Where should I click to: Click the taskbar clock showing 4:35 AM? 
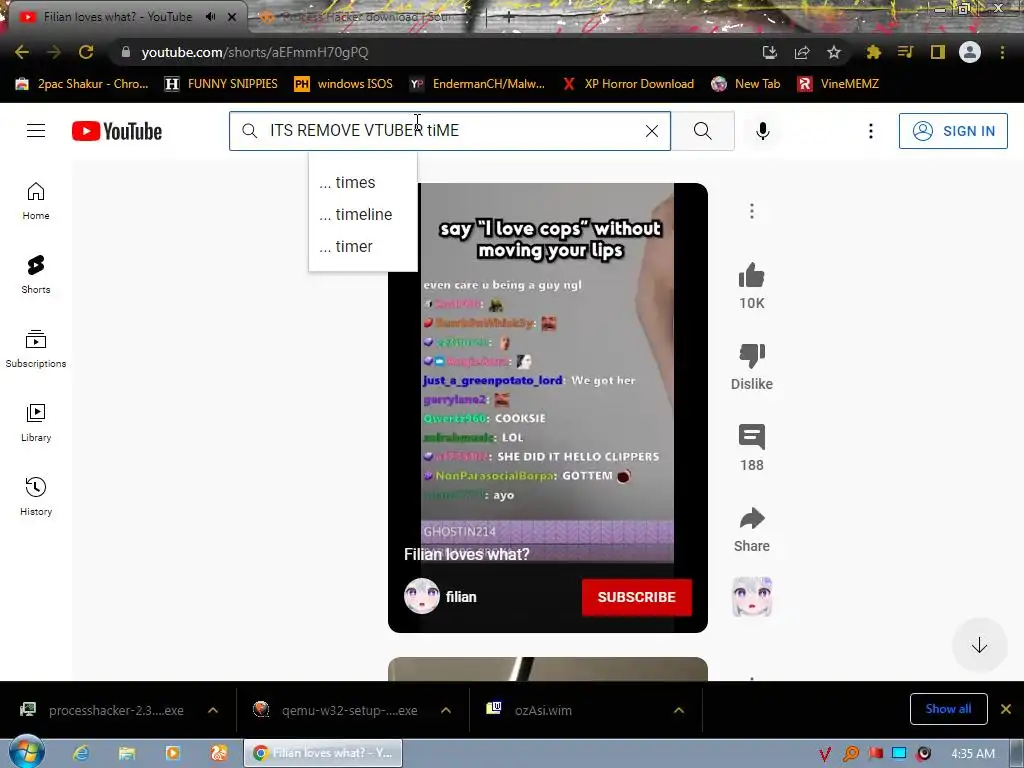972,754
